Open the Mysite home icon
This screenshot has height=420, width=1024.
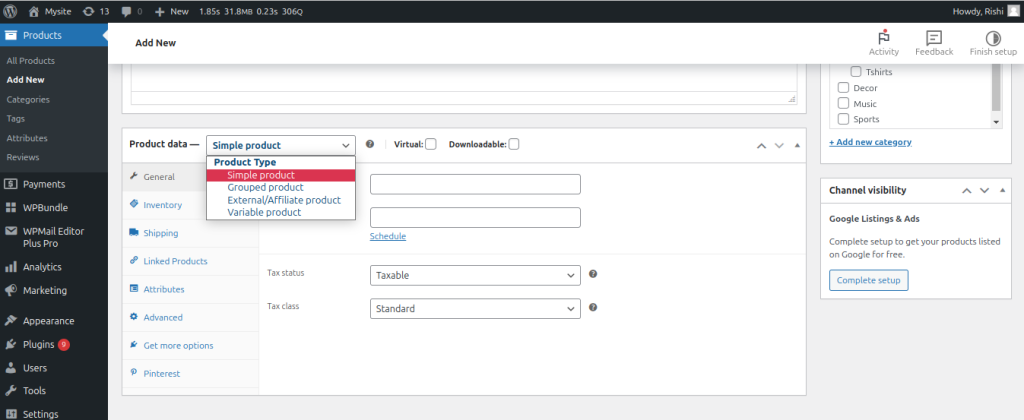(x=34, y=11)
